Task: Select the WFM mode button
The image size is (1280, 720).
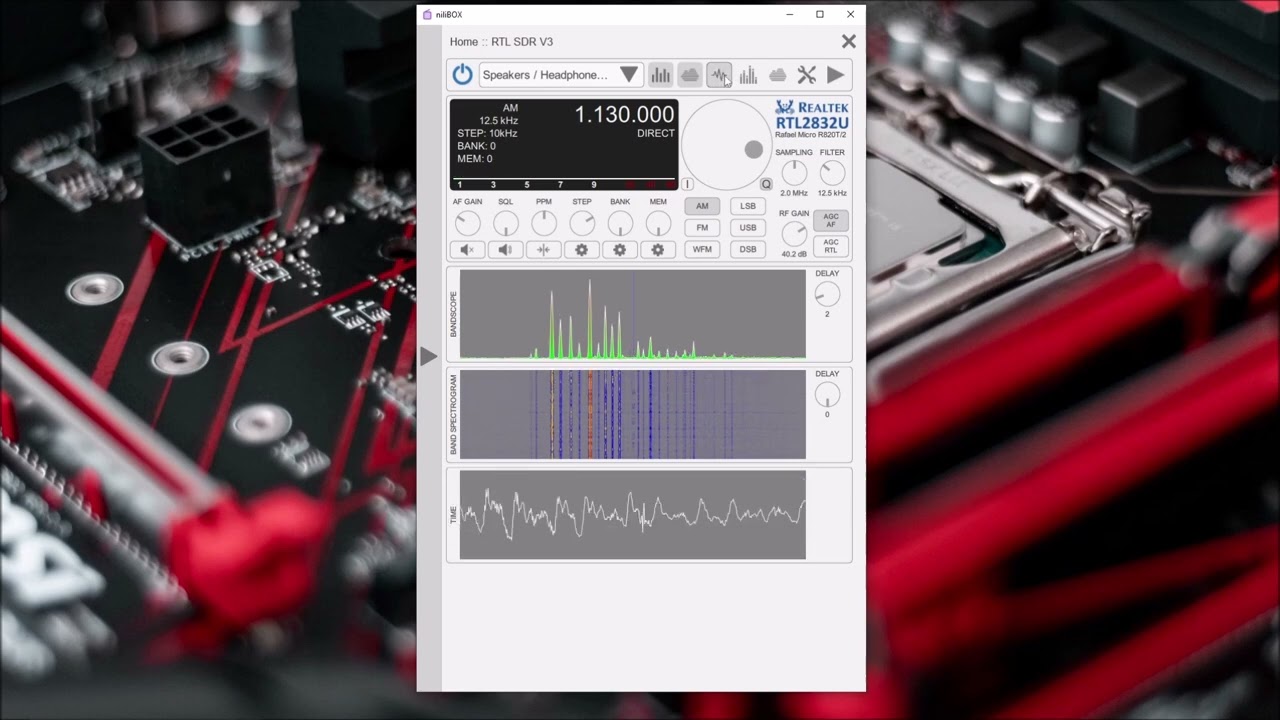Action: tap(702, 250)
